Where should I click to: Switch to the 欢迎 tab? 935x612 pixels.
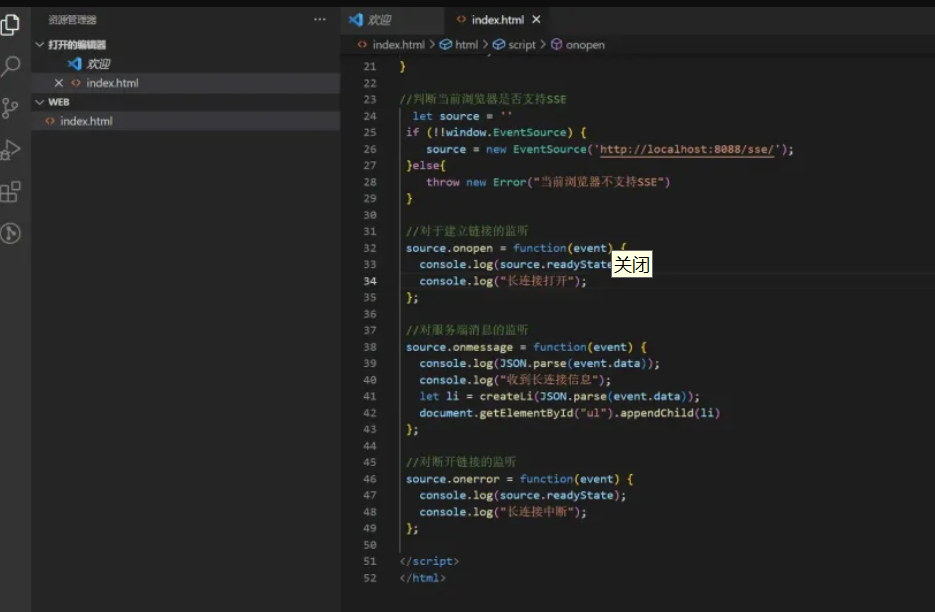coord(378,20)
